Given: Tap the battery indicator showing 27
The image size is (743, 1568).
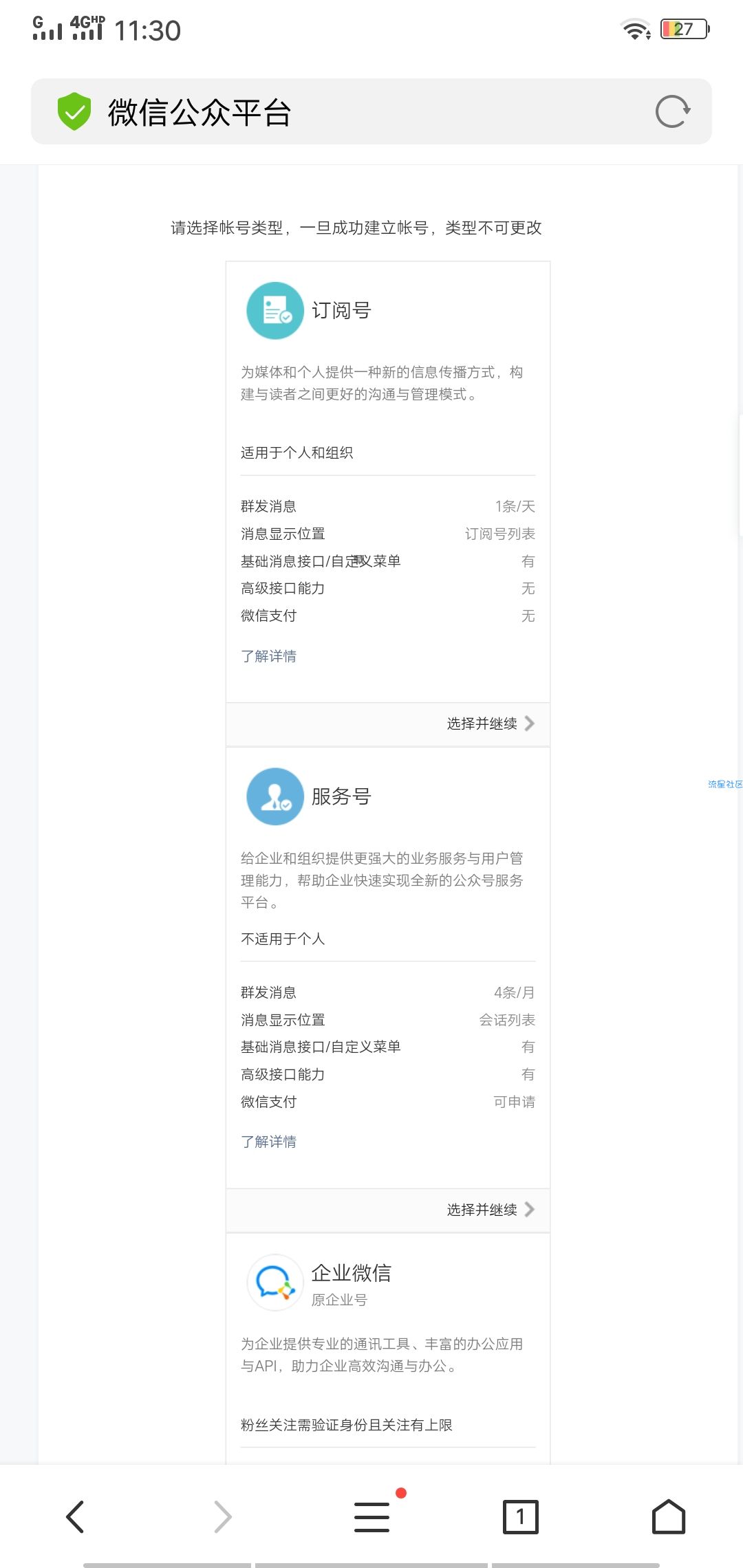Looking at the screenshot, I should [x=685, y=29].
